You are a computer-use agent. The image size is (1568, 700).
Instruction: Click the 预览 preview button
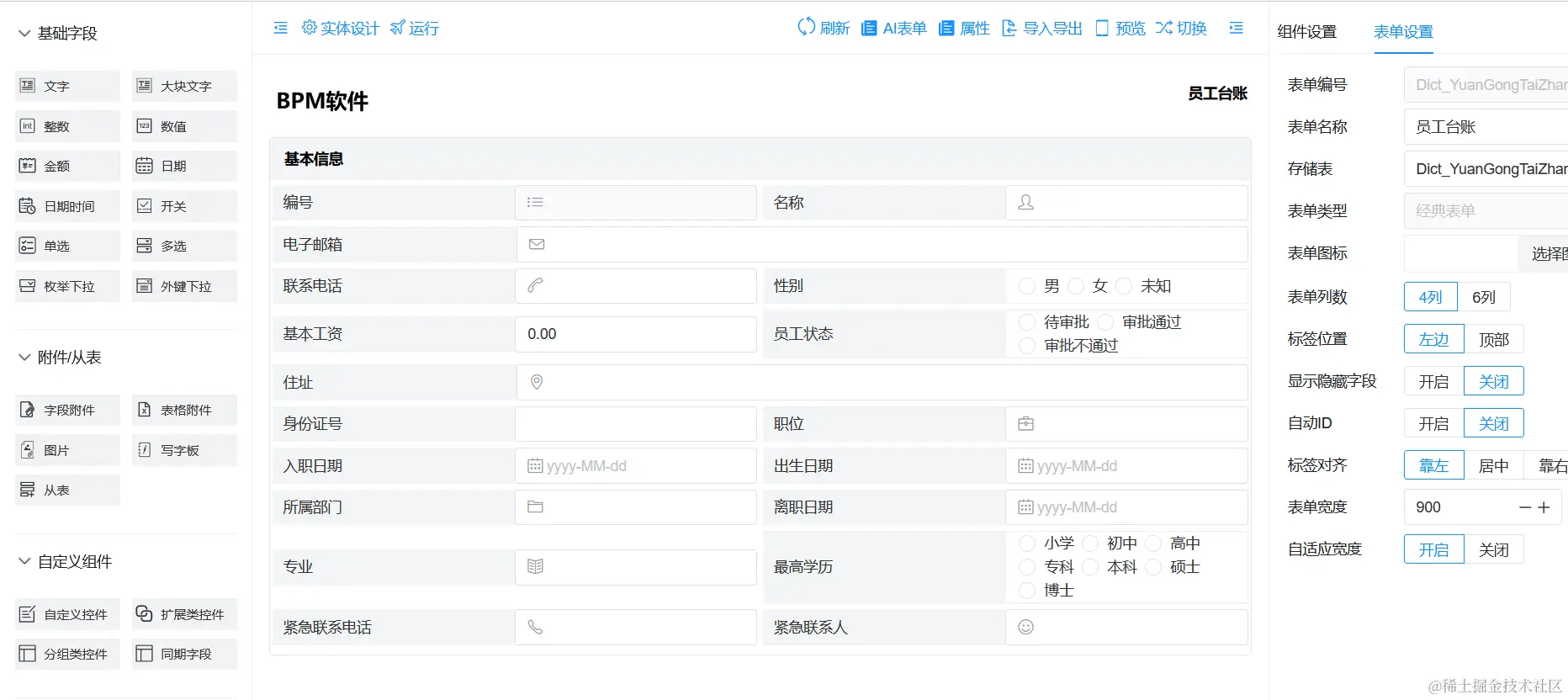1120,28
